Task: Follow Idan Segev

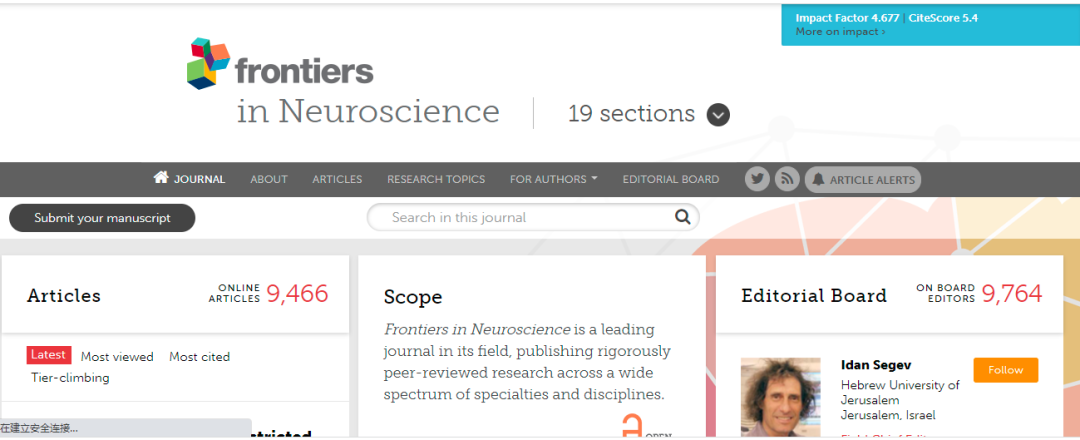Action: 1005,370
